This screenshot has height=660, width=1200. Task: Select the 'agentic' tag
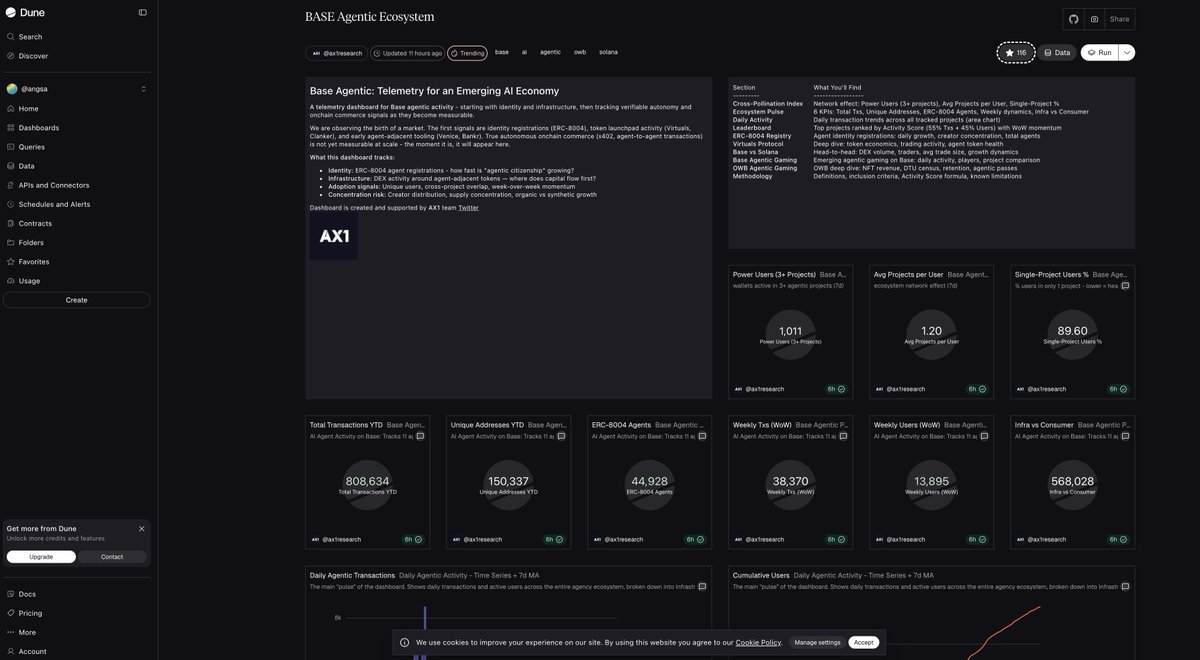[x=550, y=52]
